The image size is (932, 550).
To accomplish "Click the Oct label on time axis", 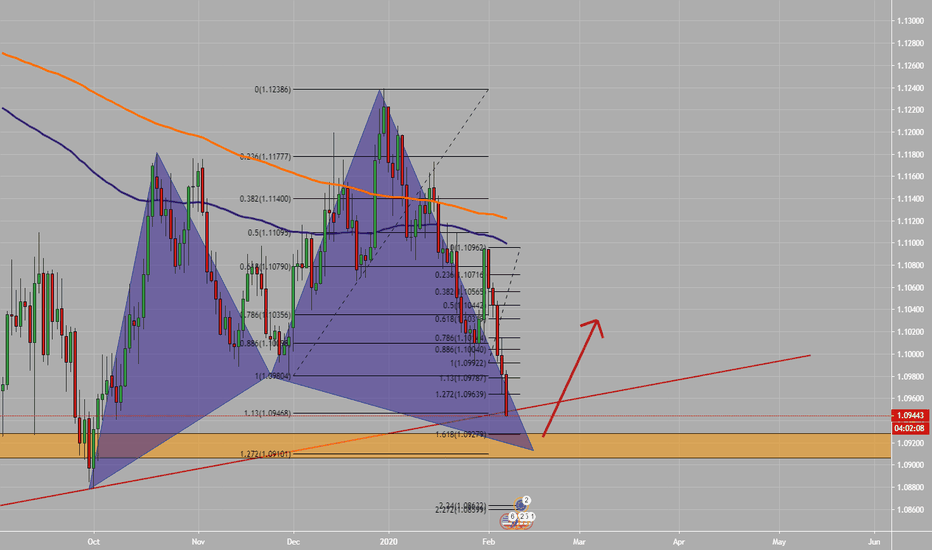I will (x=93, y=542).
